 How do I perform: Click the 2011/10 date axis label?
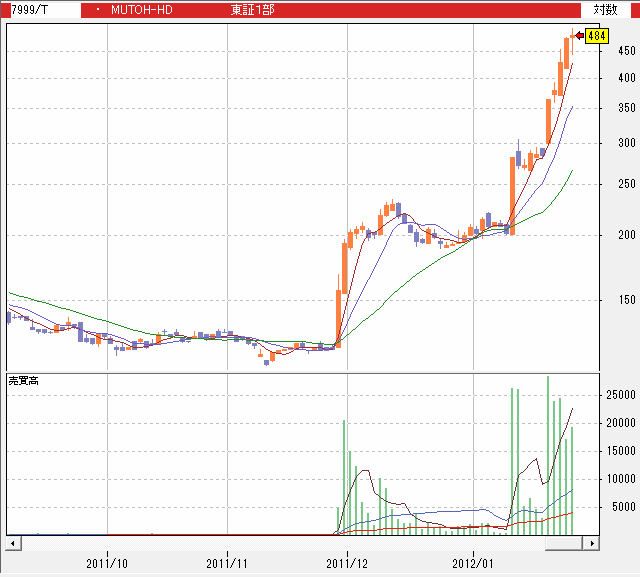click(x=107, y=564)
